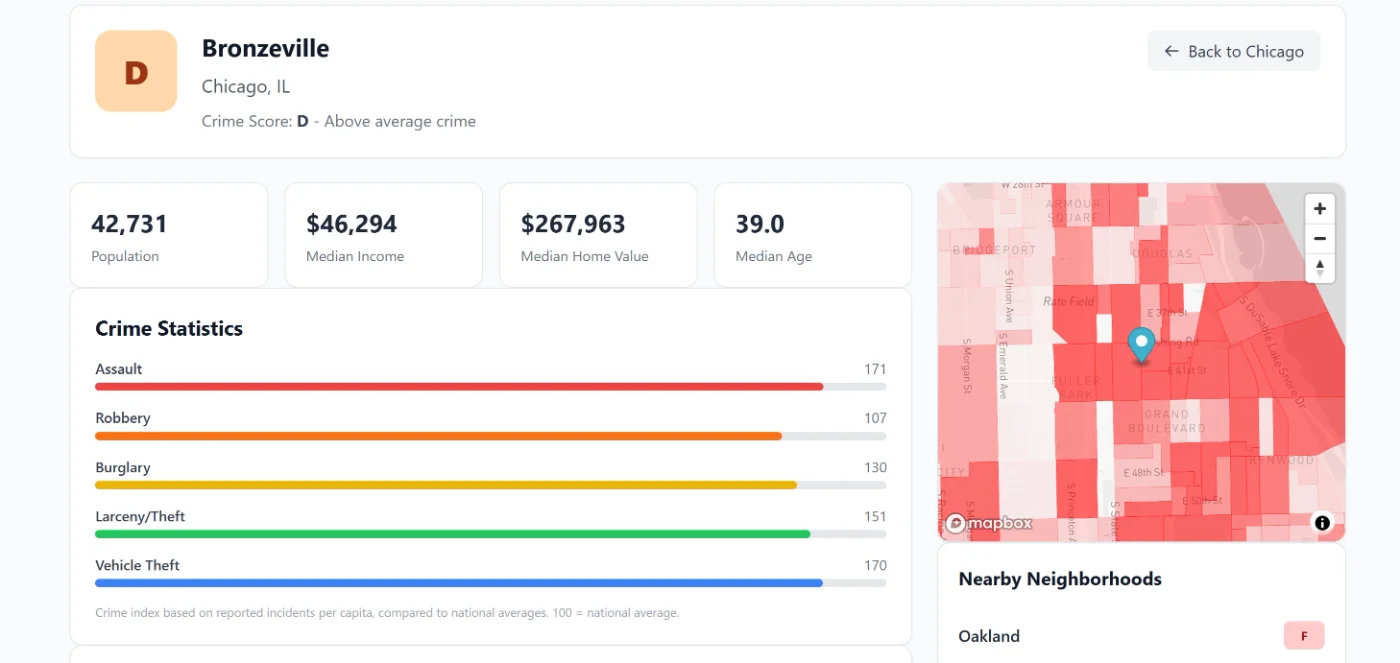Click the Larceny/Theft crime bar
The image size is (1400, 663).
click(490, 534)
